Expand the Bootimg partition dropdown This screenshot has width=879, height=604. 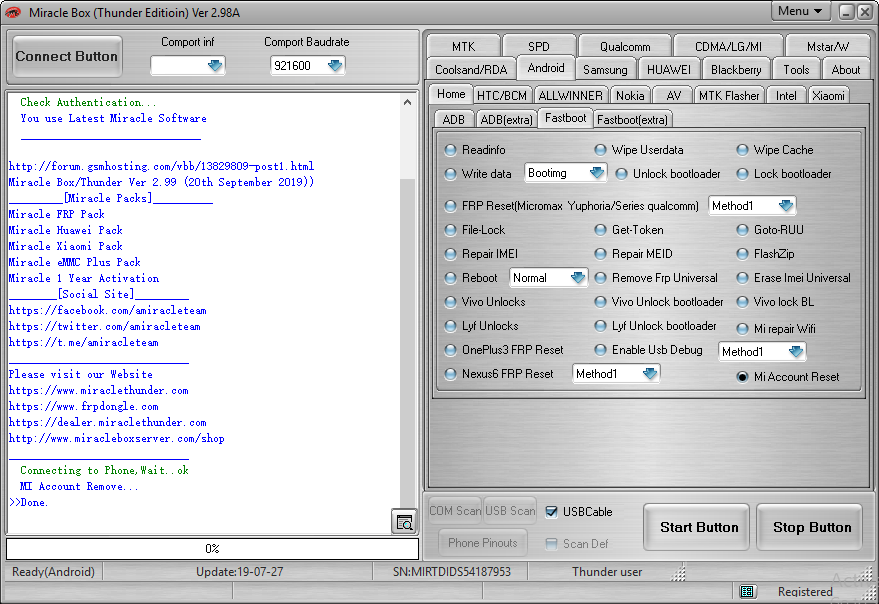coord(597,173)
